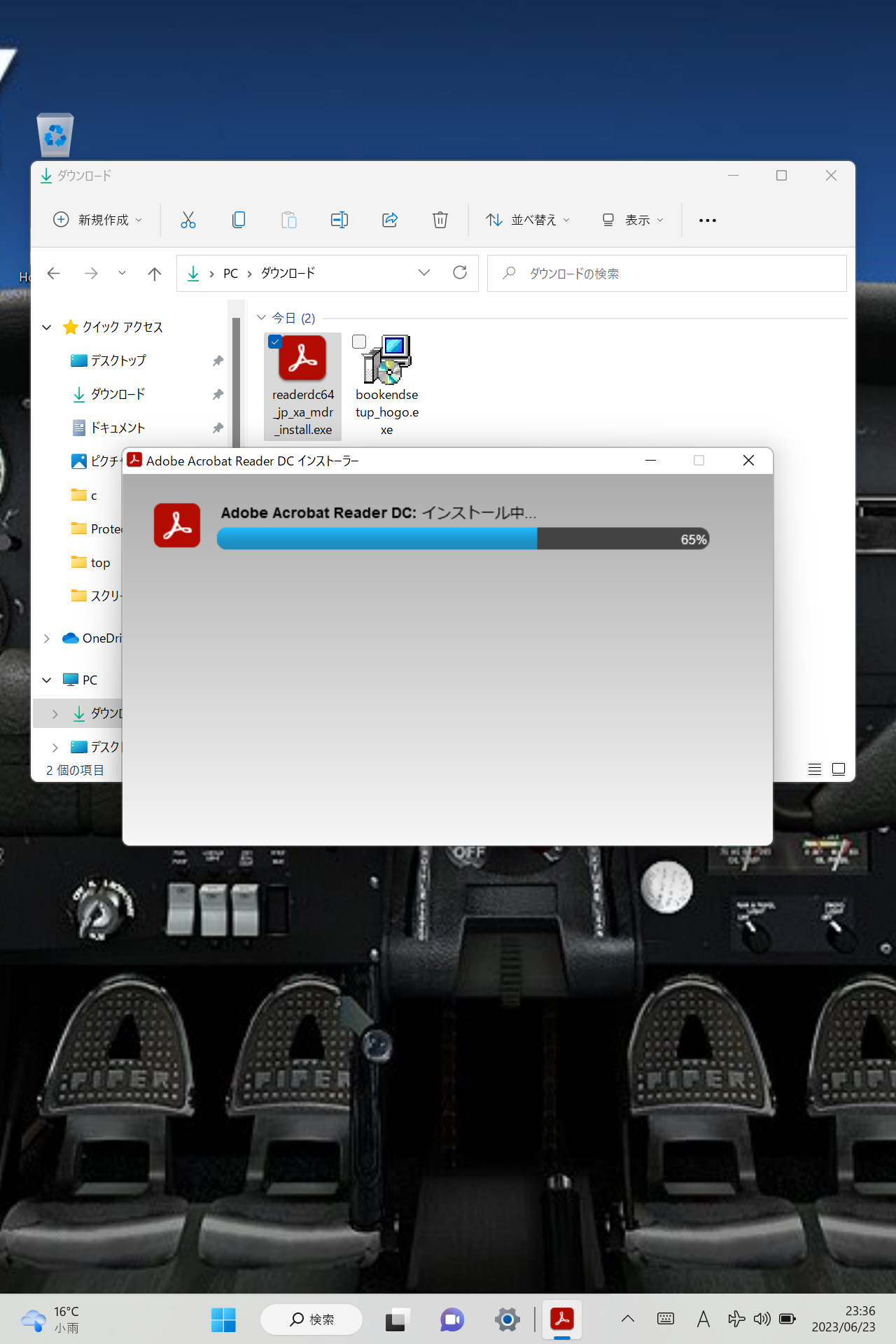Minimize the Adobe Acrobat Reader DC installer window
Screen dimensions: 896x1344
click(650, 460)
